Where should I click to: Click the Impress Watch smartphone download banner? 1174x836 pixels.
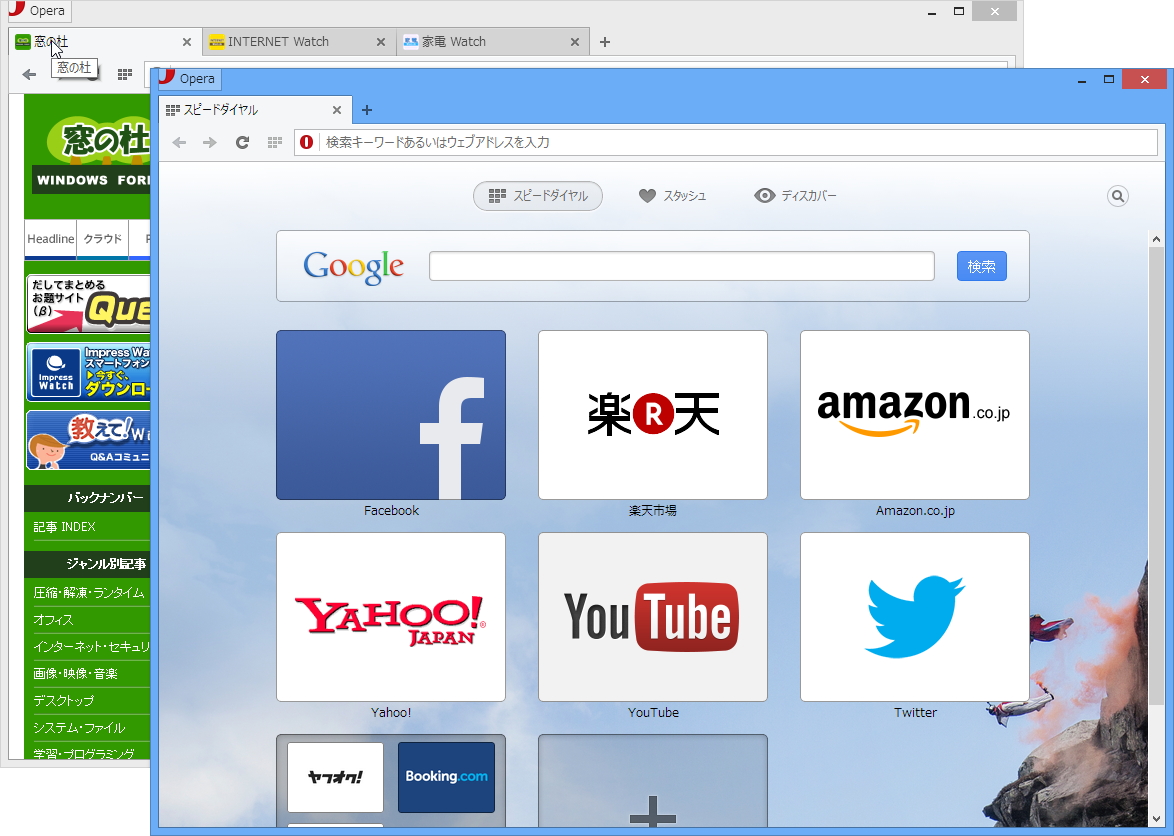[x=88, y=372]
